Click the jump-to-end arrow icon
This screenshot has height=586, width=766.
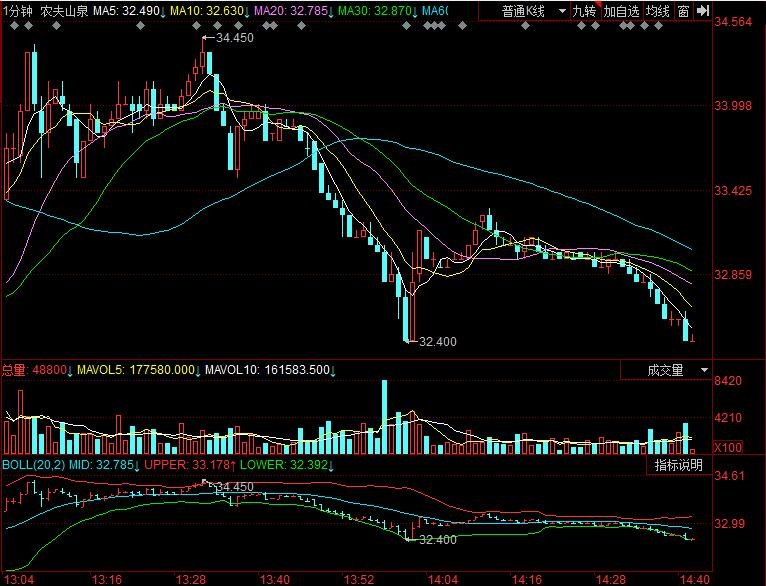tap(703, 11)
